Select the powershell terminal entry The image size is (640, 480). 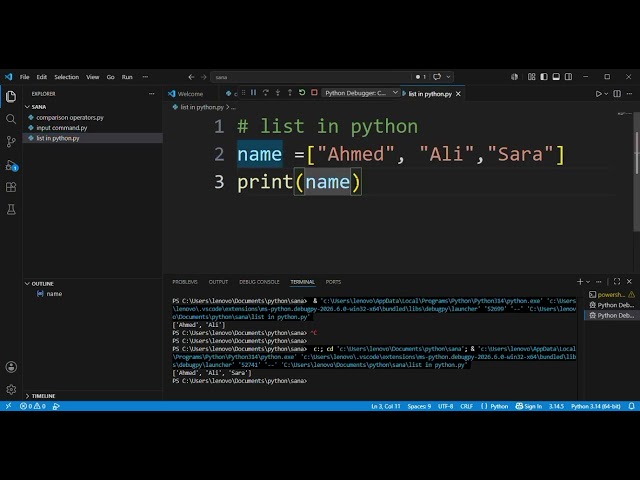[x=611, y=294]
